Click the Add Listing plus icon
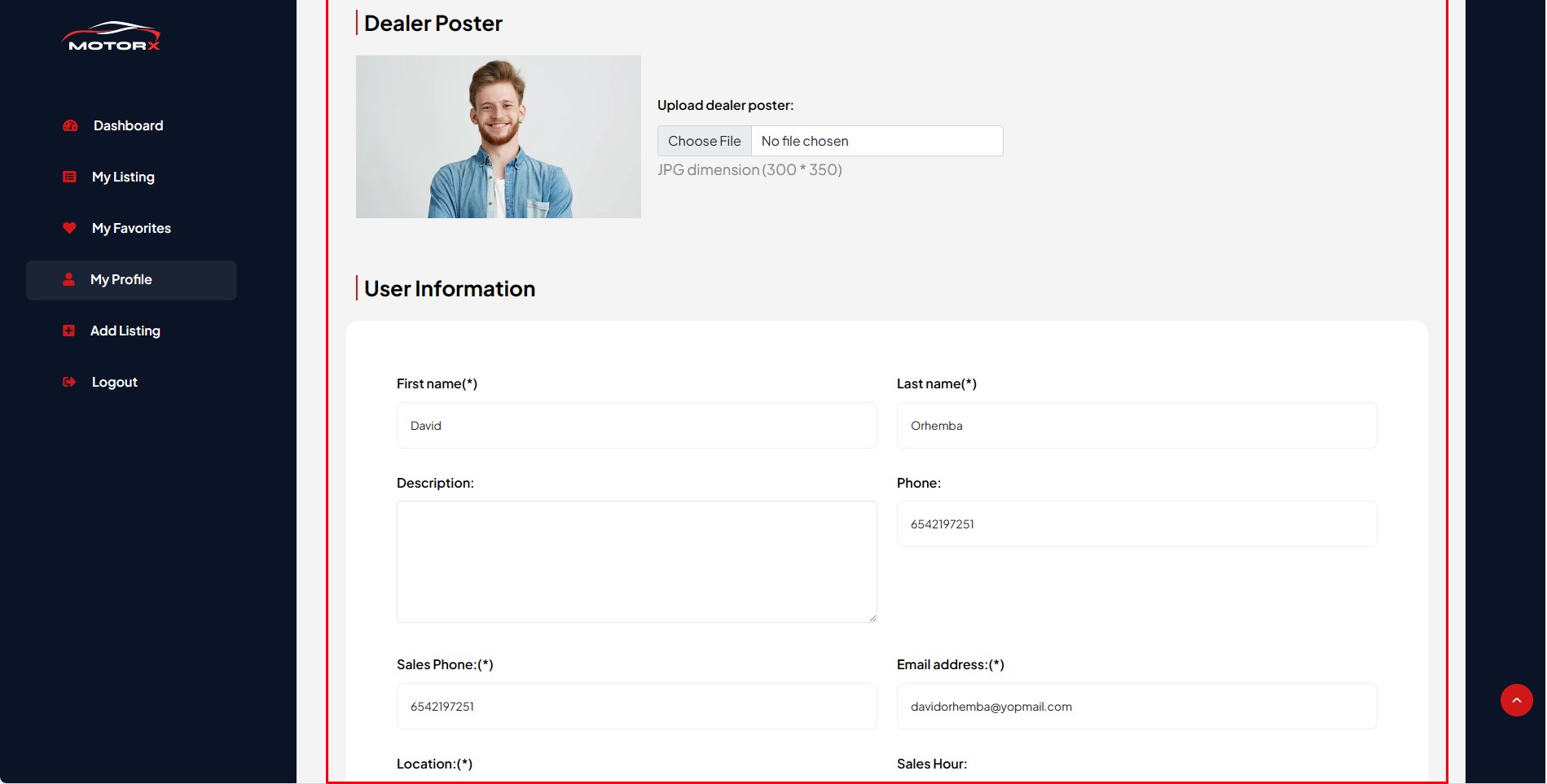Image resolution: width=1547 pixels, height=784 pixels. (x=68, y=331)
